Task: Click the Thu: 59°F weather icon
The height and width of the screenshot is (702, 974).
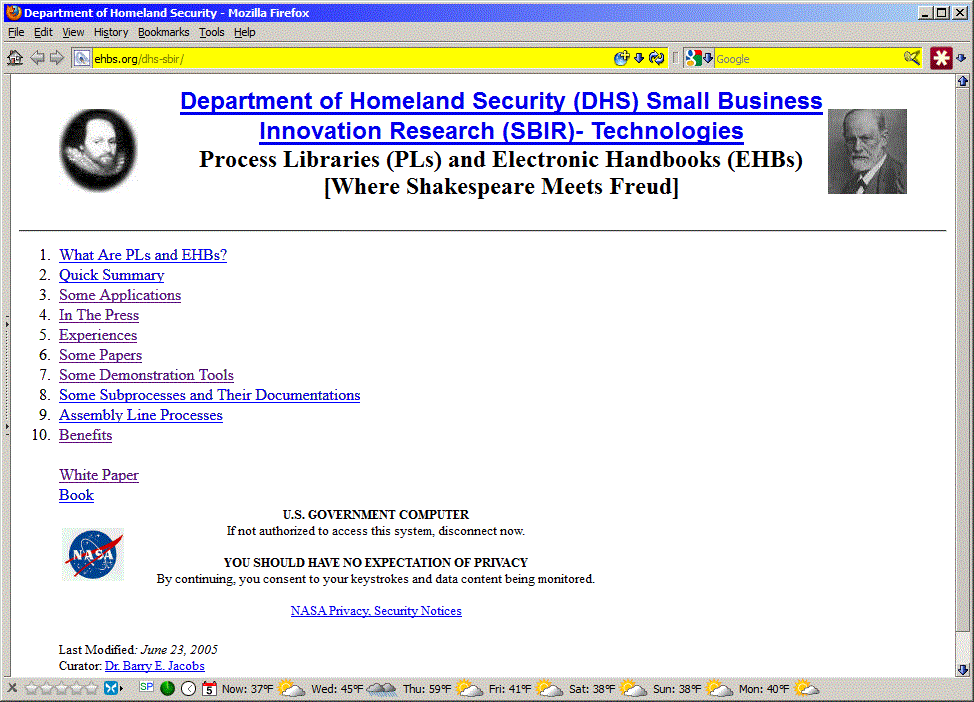Action: tap(469, 688)
